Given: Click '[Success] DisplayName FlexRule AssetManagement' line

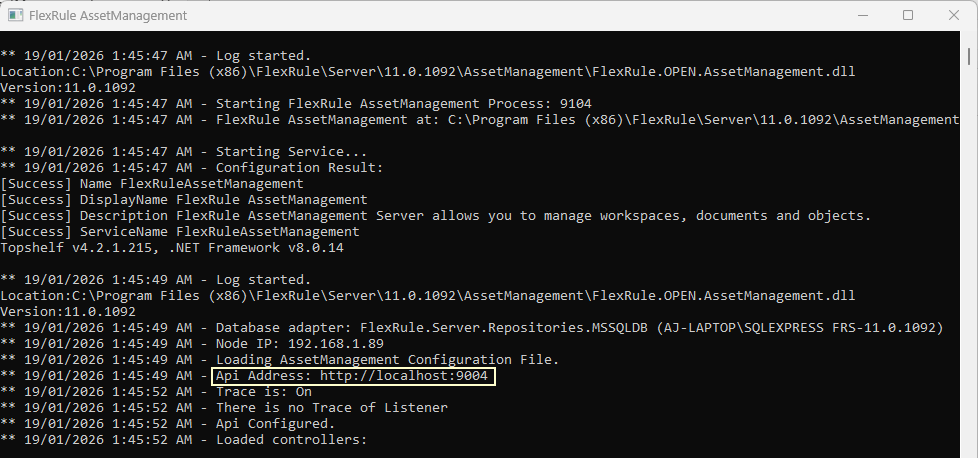Looking at the screenshot, I should click(184, 200).
